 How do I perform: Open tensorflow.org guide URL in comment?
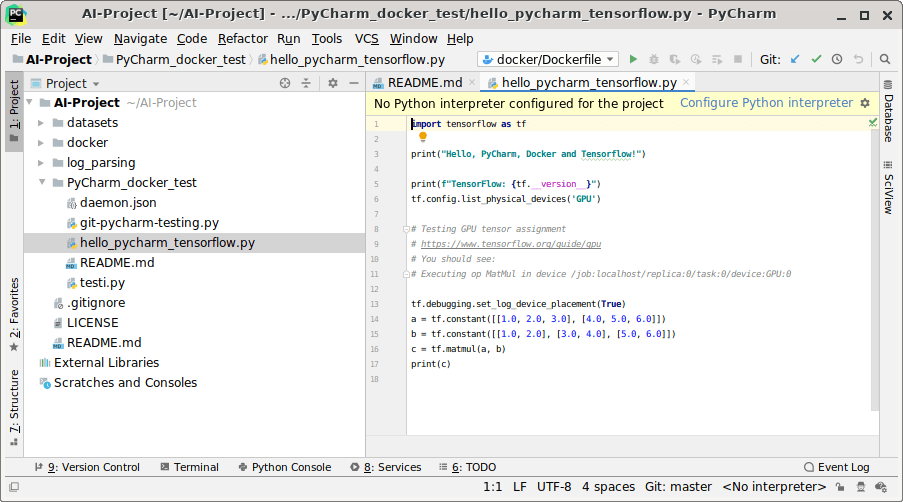tap(511, 244)
